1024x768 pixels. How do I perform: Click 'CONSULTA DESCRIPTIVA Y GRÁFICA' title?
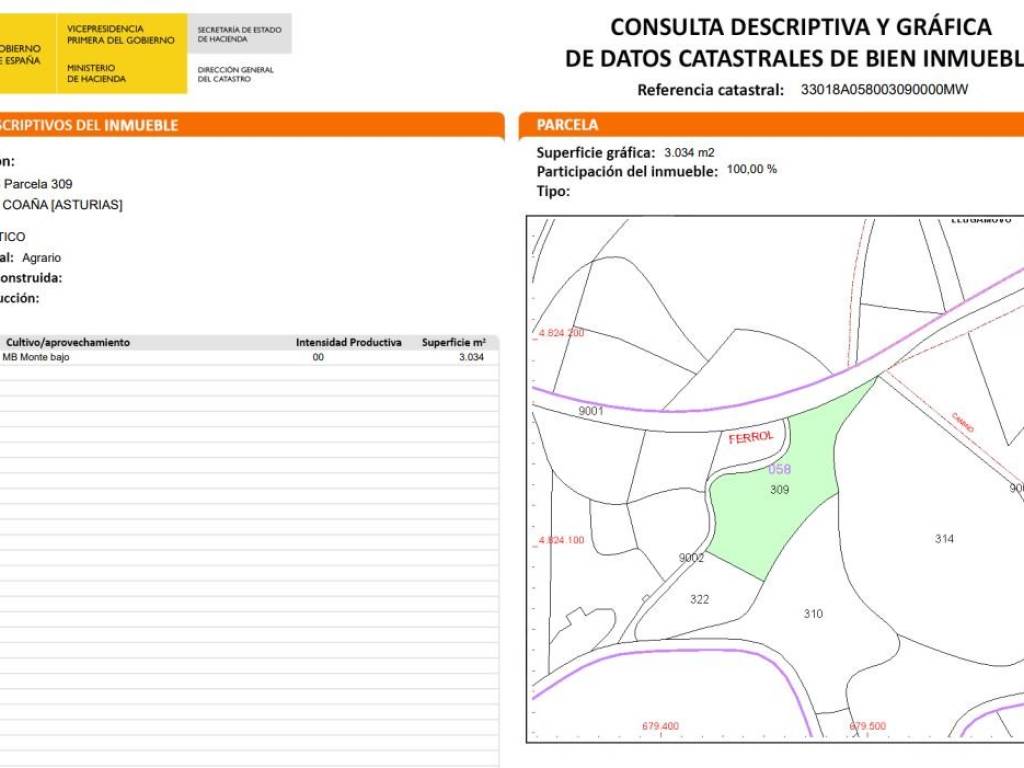pos(801,27)
